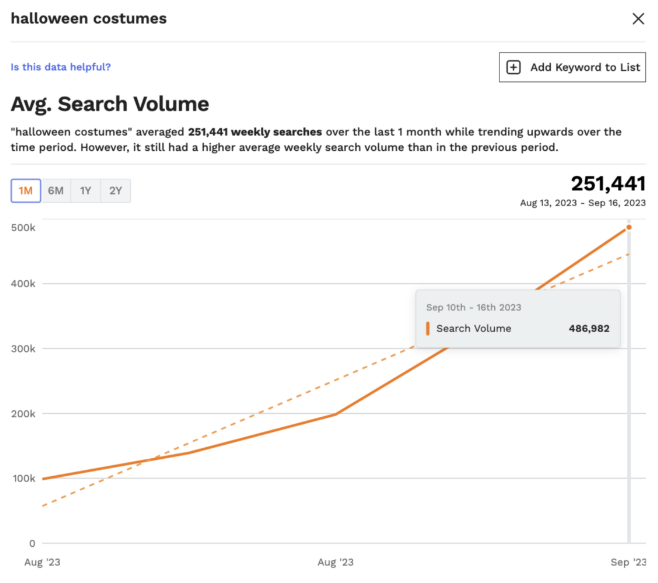
Task: Click the Avg. Search Volume heading
Action: click(x=109, y=103)
